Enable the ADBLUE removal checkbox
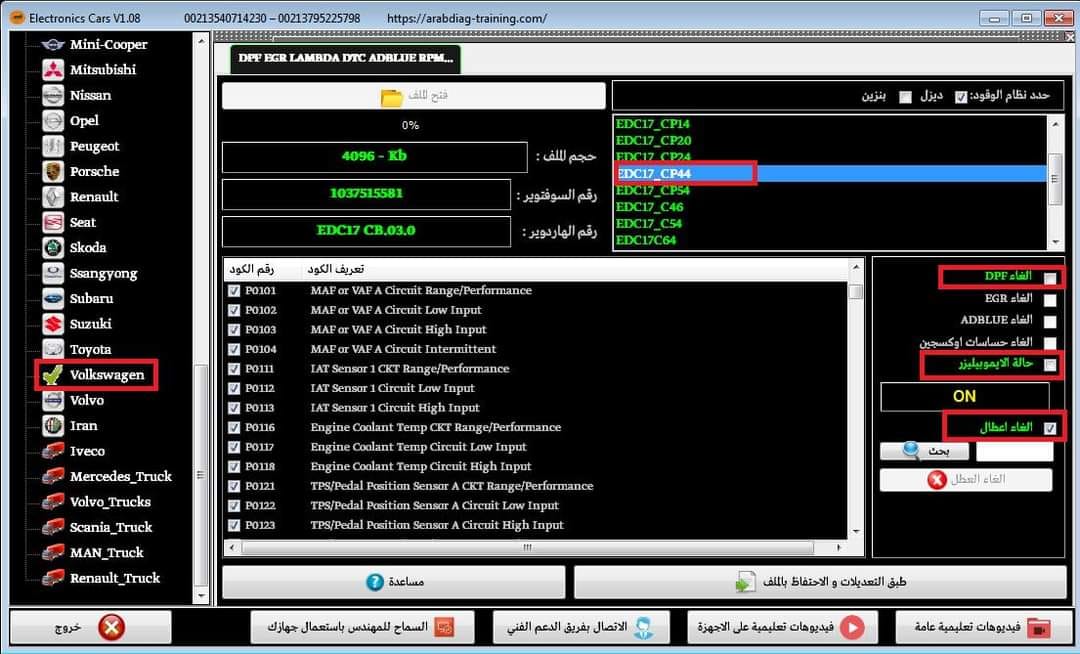 (1050, 321)
